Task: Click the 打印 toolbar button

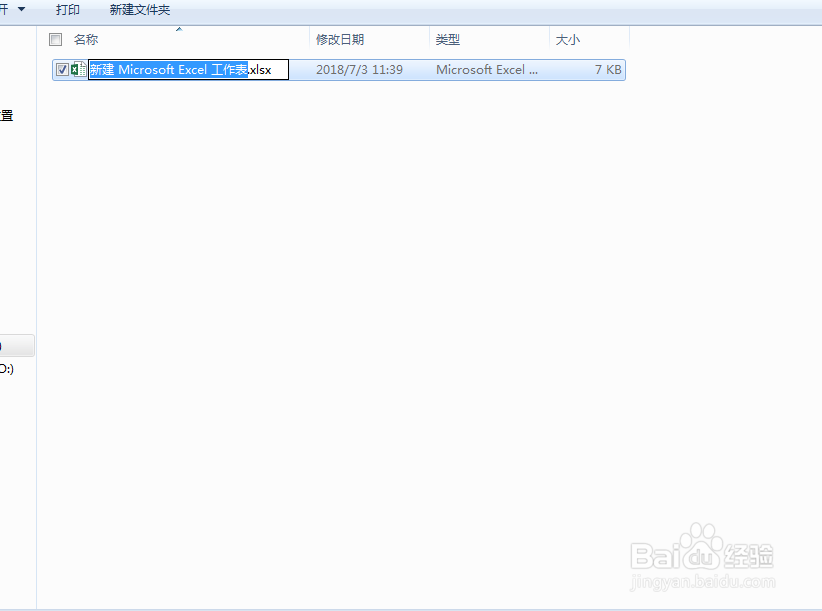Action: point(68,9)
